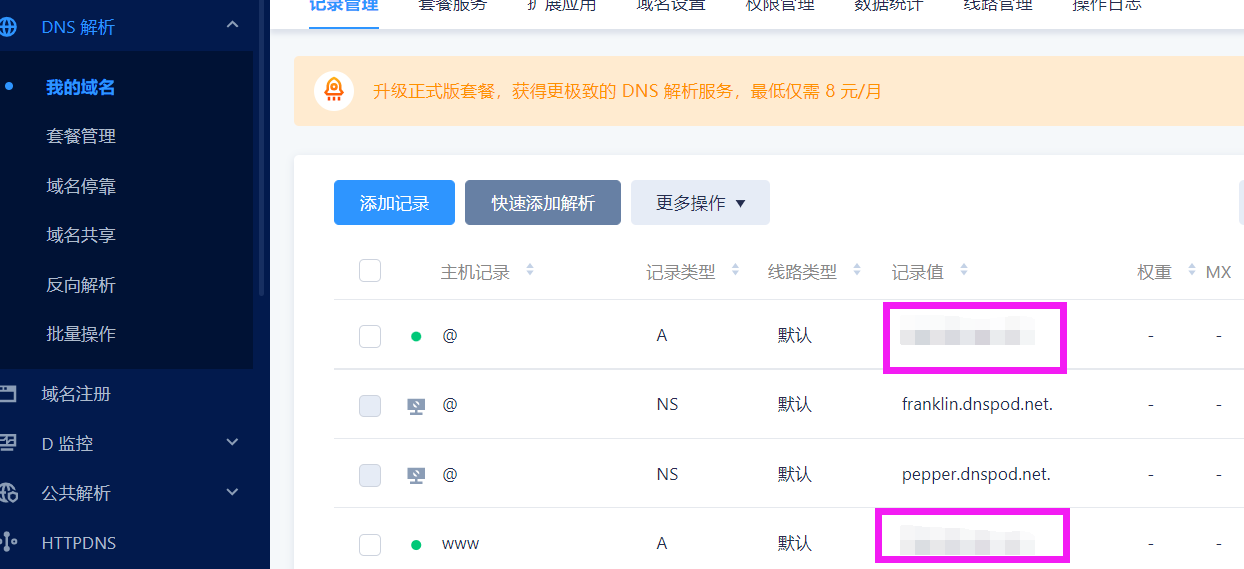Screen dimensions: 1244x569
Task: Click the sidebar vertical scrollbar
Action: tap(261, 150)
